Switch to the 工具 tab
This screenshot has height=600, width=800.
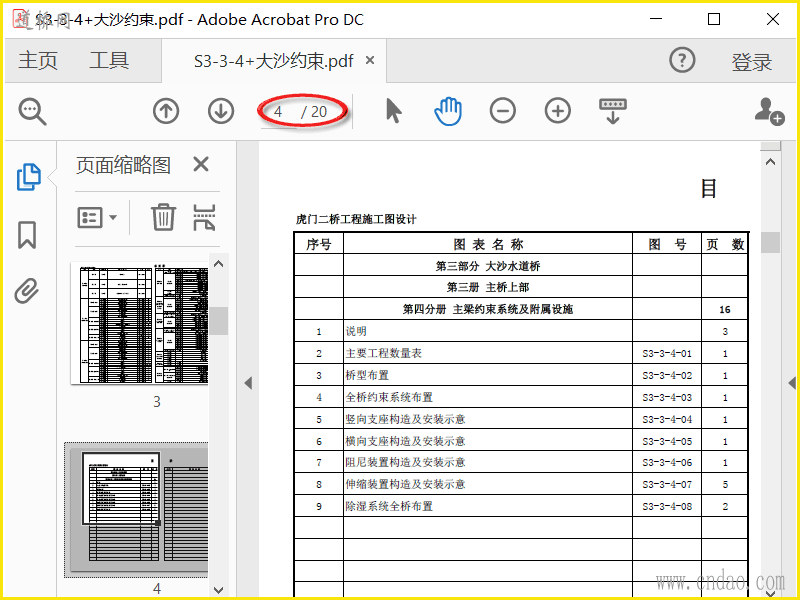pos(109,60)
